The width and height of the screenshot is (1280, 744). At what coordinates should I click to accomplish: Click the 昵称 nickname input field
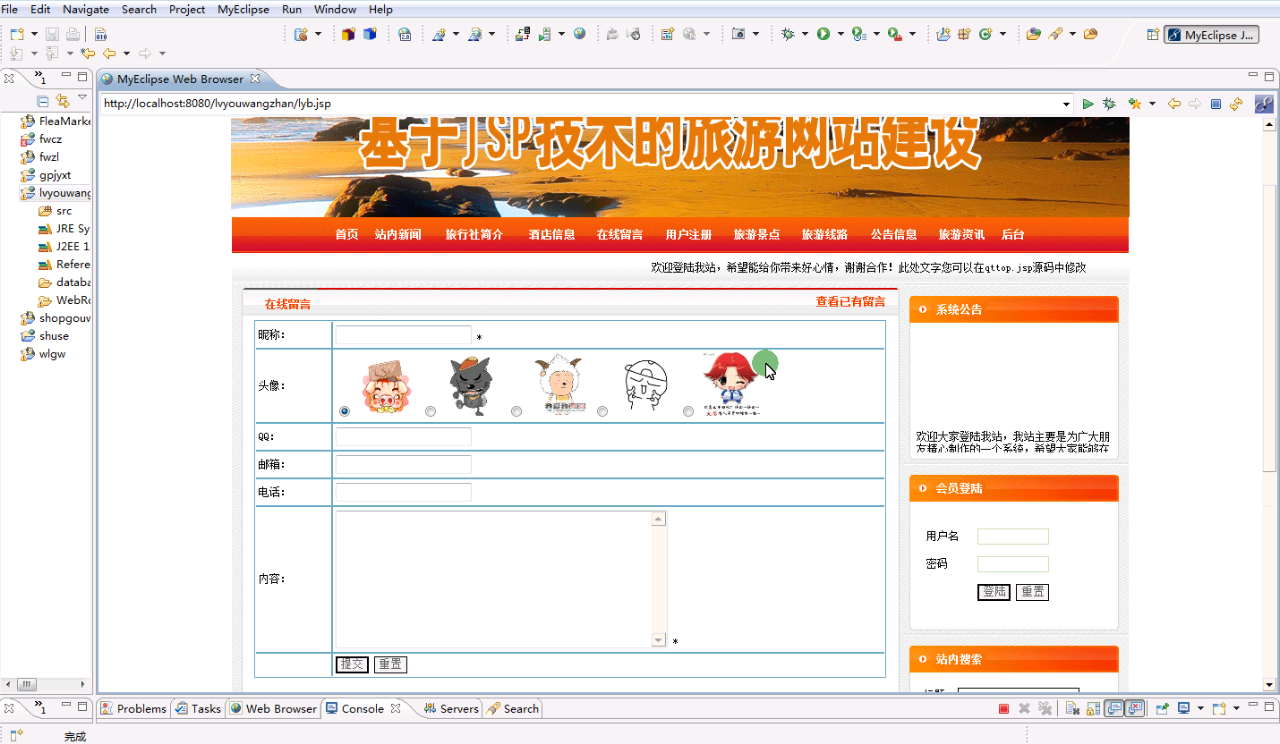tap(403, 336)
